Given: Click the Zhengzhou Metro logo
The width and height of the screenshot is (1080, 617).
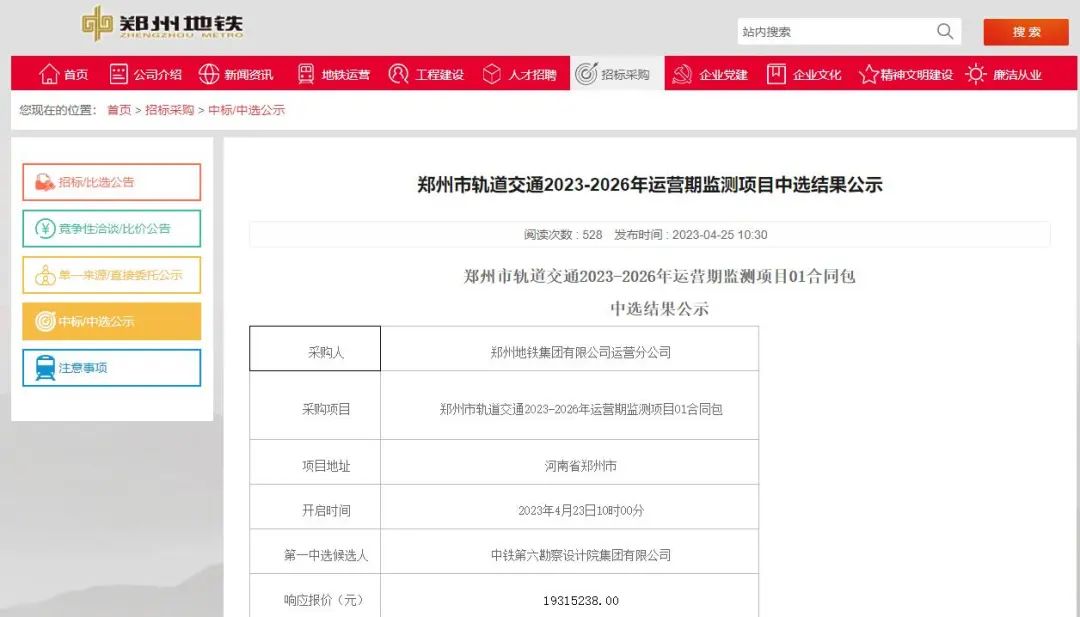Looking at the screenshot, I should [163, 23].
